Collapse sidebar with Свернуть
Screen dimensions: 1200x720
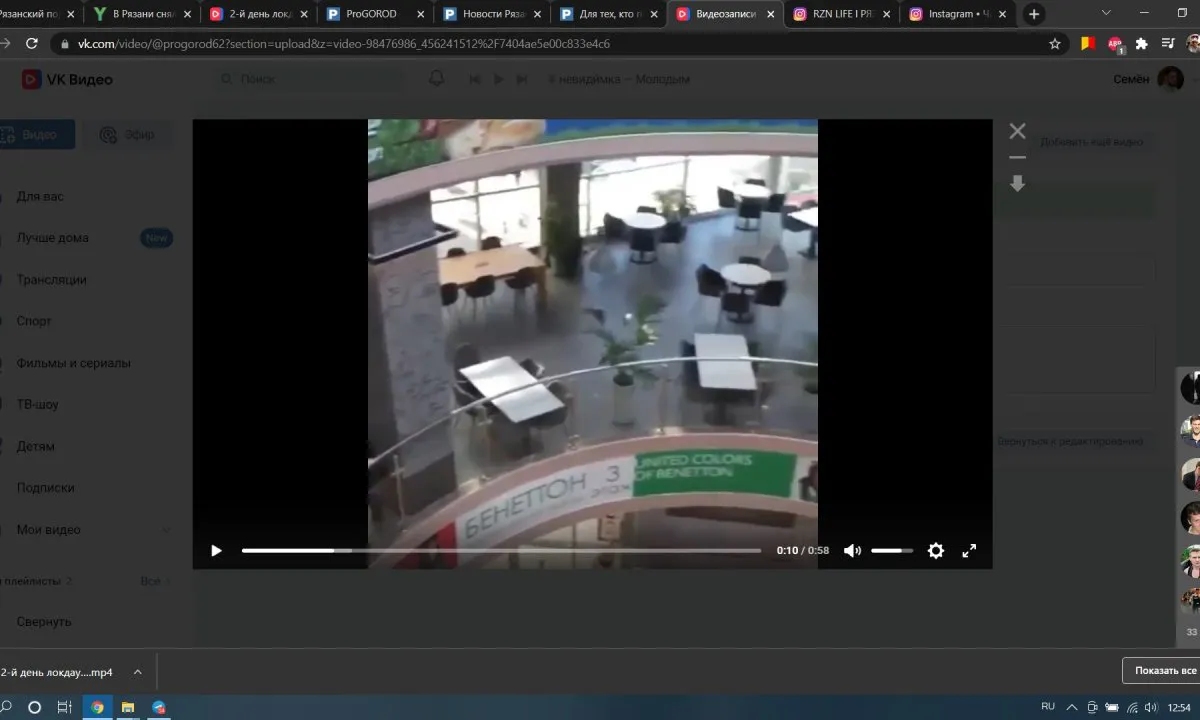[44, 621]
